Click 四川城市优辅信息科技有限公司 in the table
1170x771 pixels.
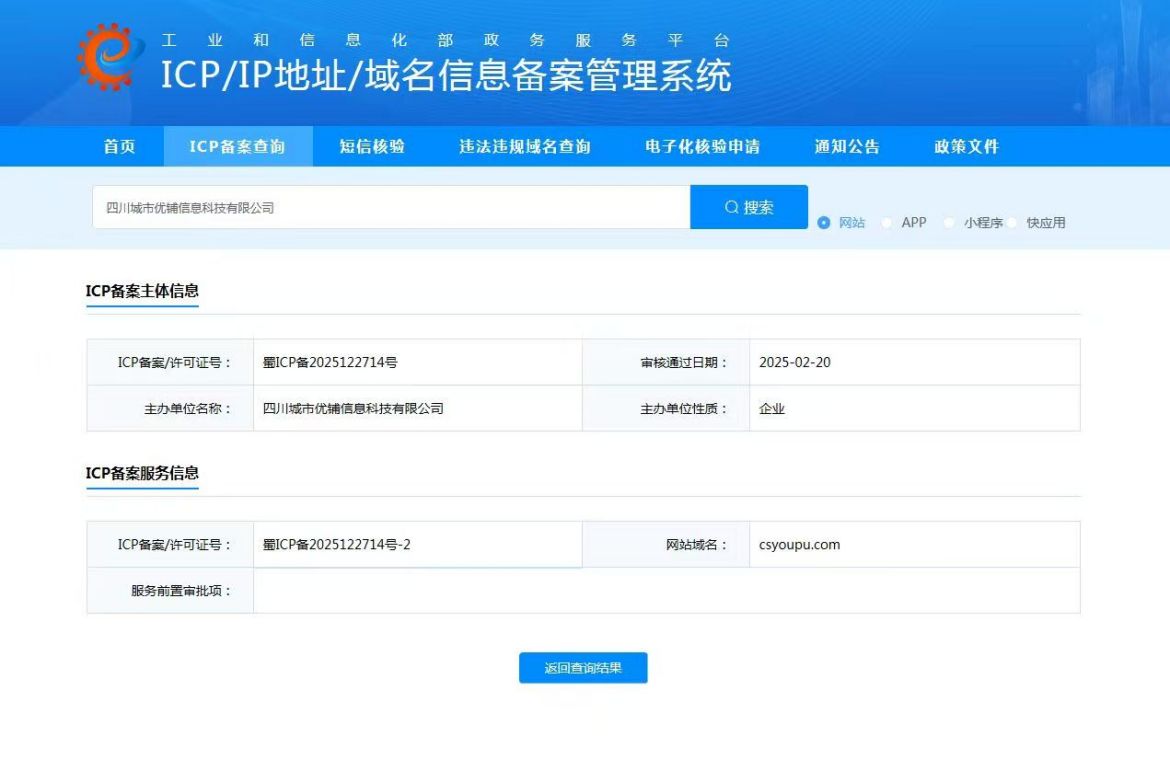pos(353,409)
